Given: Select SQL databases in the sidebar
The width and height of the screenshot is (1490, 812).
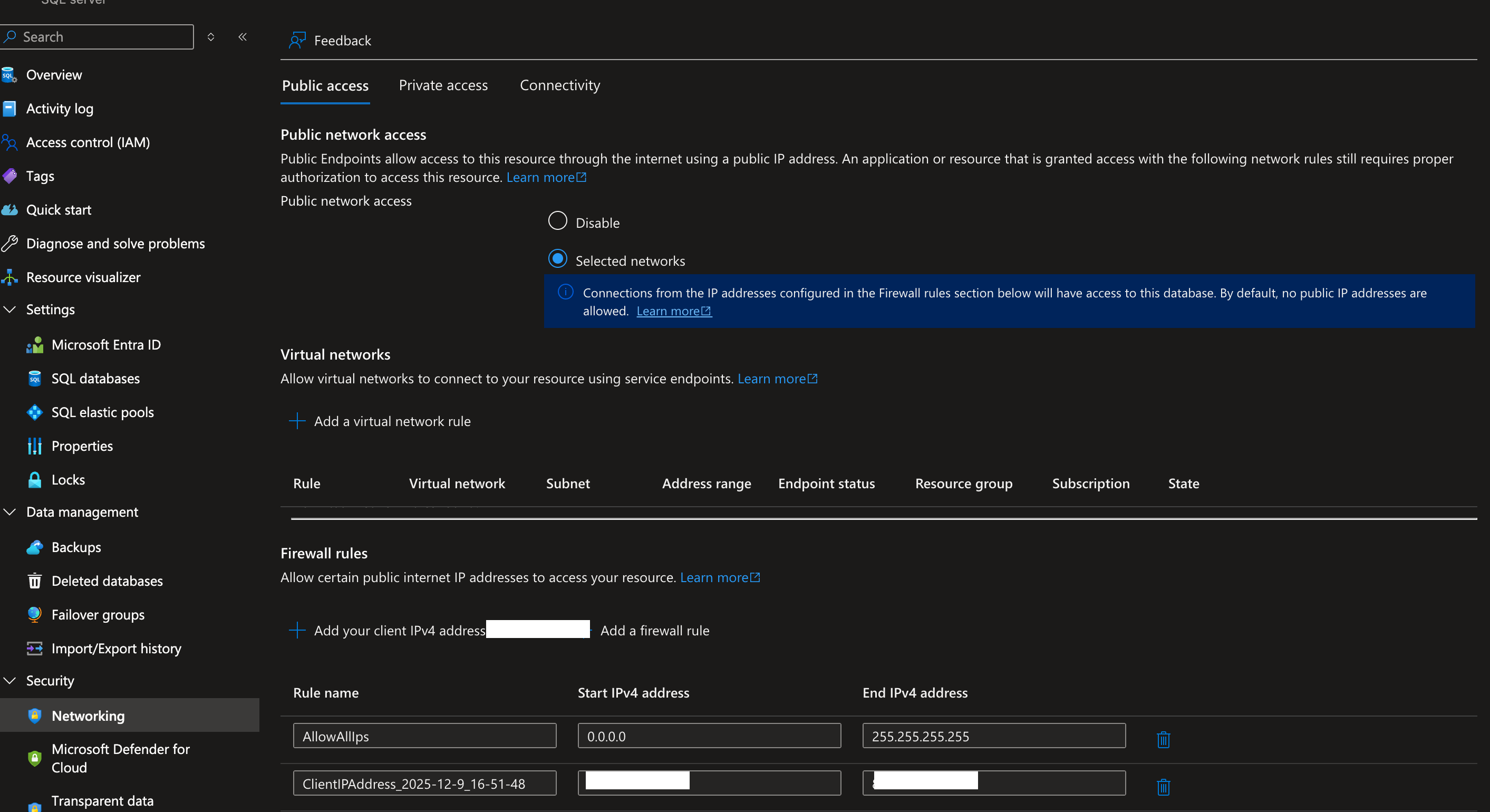Looking at the screenshot, I should [95, 378].
